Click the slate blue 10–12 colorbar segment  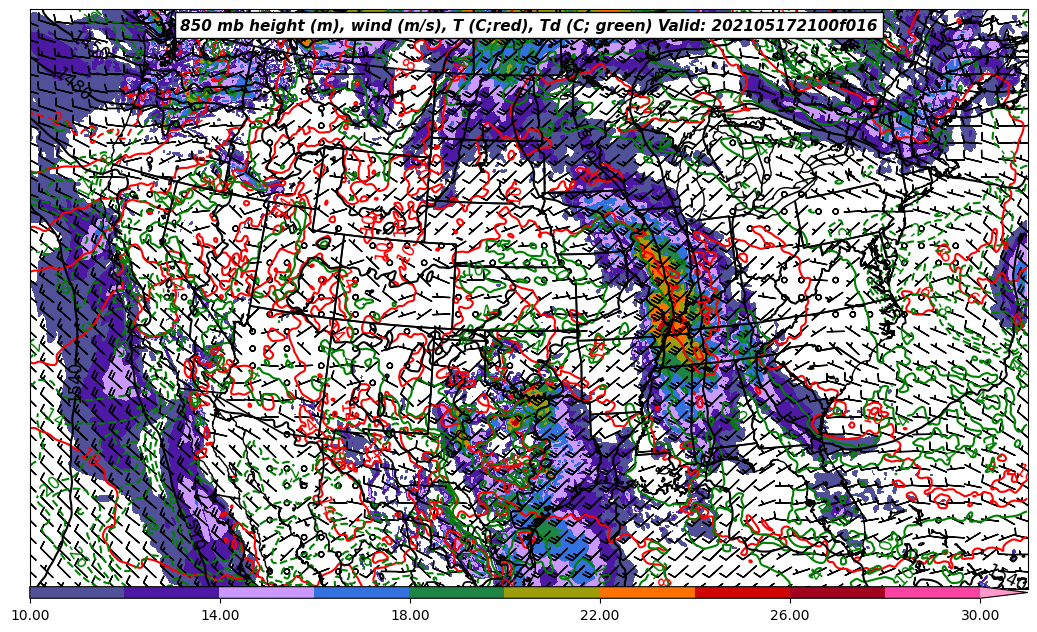click(x=77, y=592)
